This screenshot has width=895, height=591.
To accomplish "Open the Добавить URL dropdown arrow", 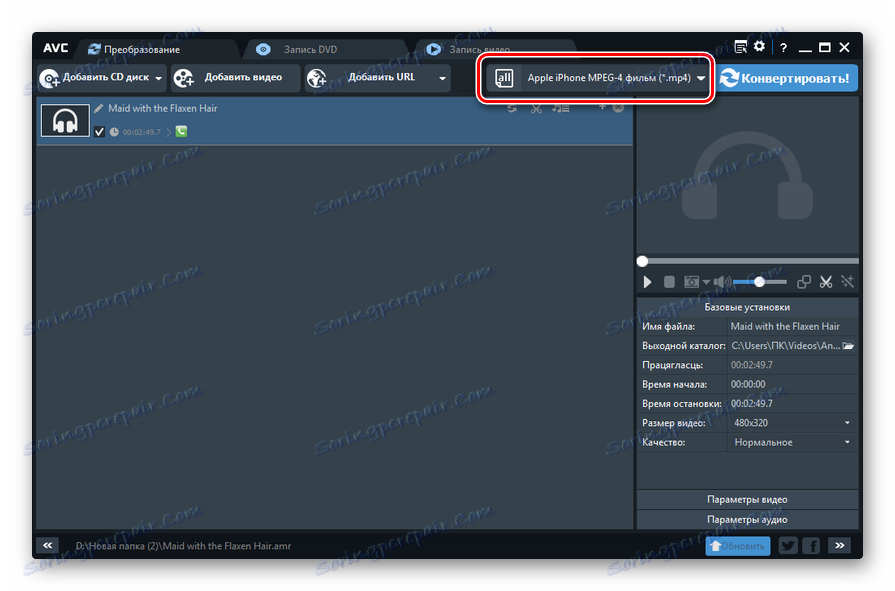I will (x=442, y=78).
